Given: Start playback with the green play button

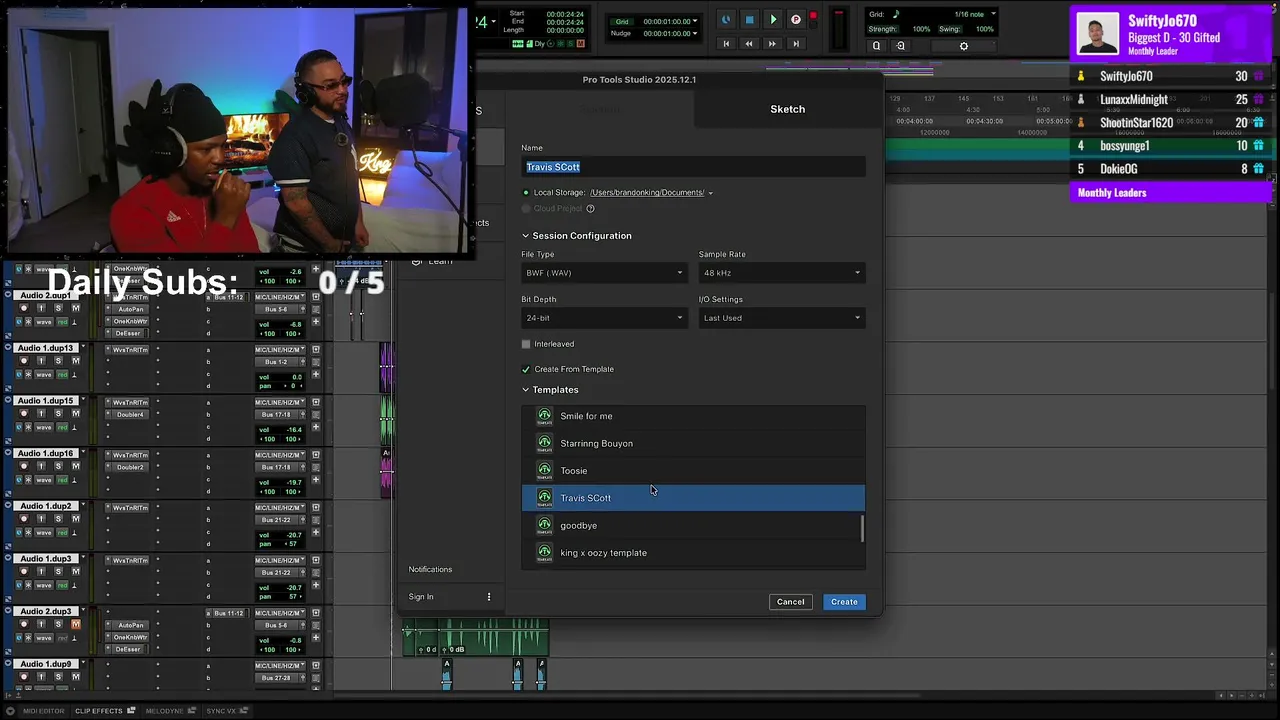Looking at the screenshot, I should pos(772,20).
